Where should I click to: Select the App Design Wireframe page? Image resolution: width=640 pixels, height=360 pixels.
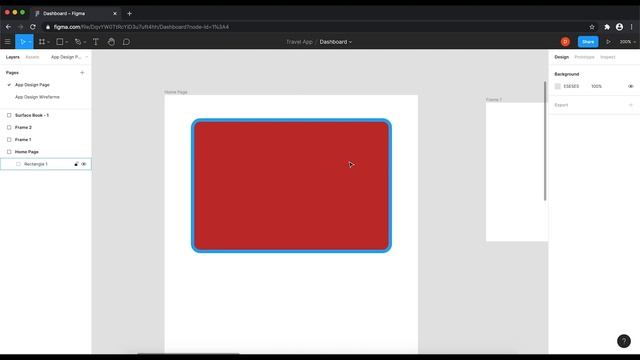click(x=37, y=97)
